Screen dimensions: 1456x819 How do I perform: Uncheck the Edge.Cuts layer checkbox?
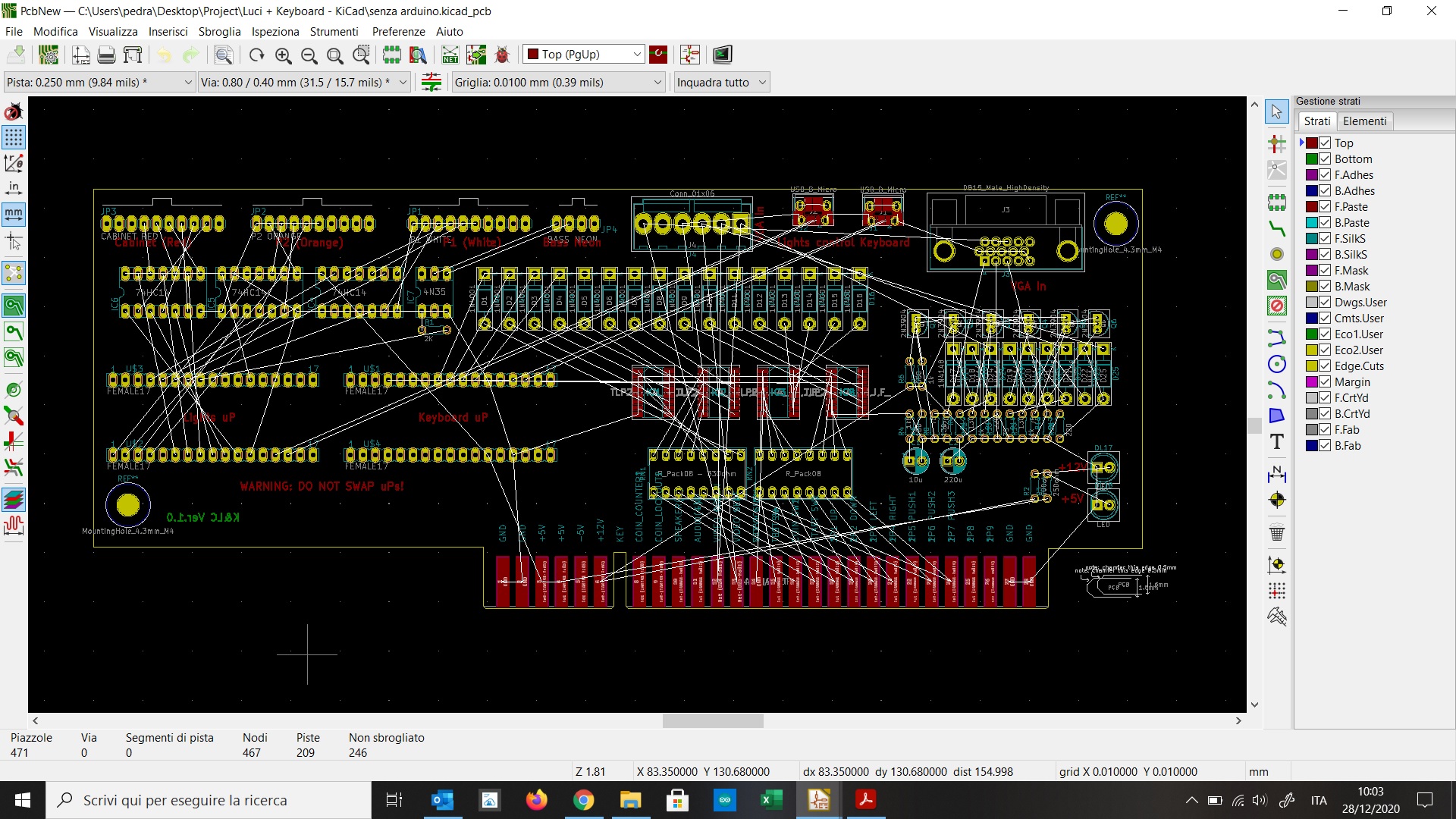point(1325,366)
